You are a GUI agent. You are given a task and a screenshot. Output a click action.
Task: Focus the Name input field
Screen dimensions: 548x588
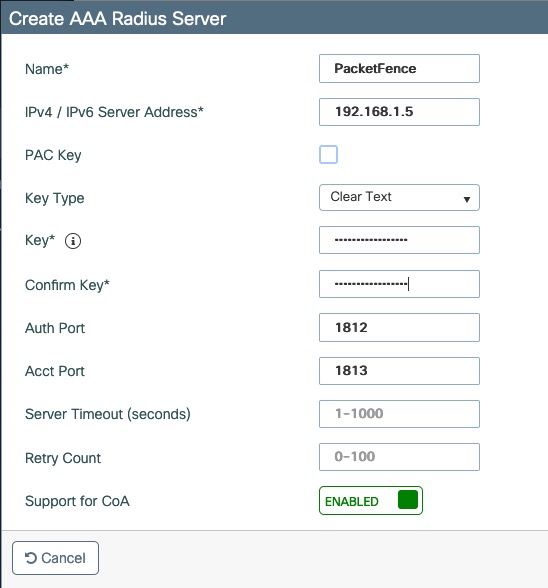399,69
